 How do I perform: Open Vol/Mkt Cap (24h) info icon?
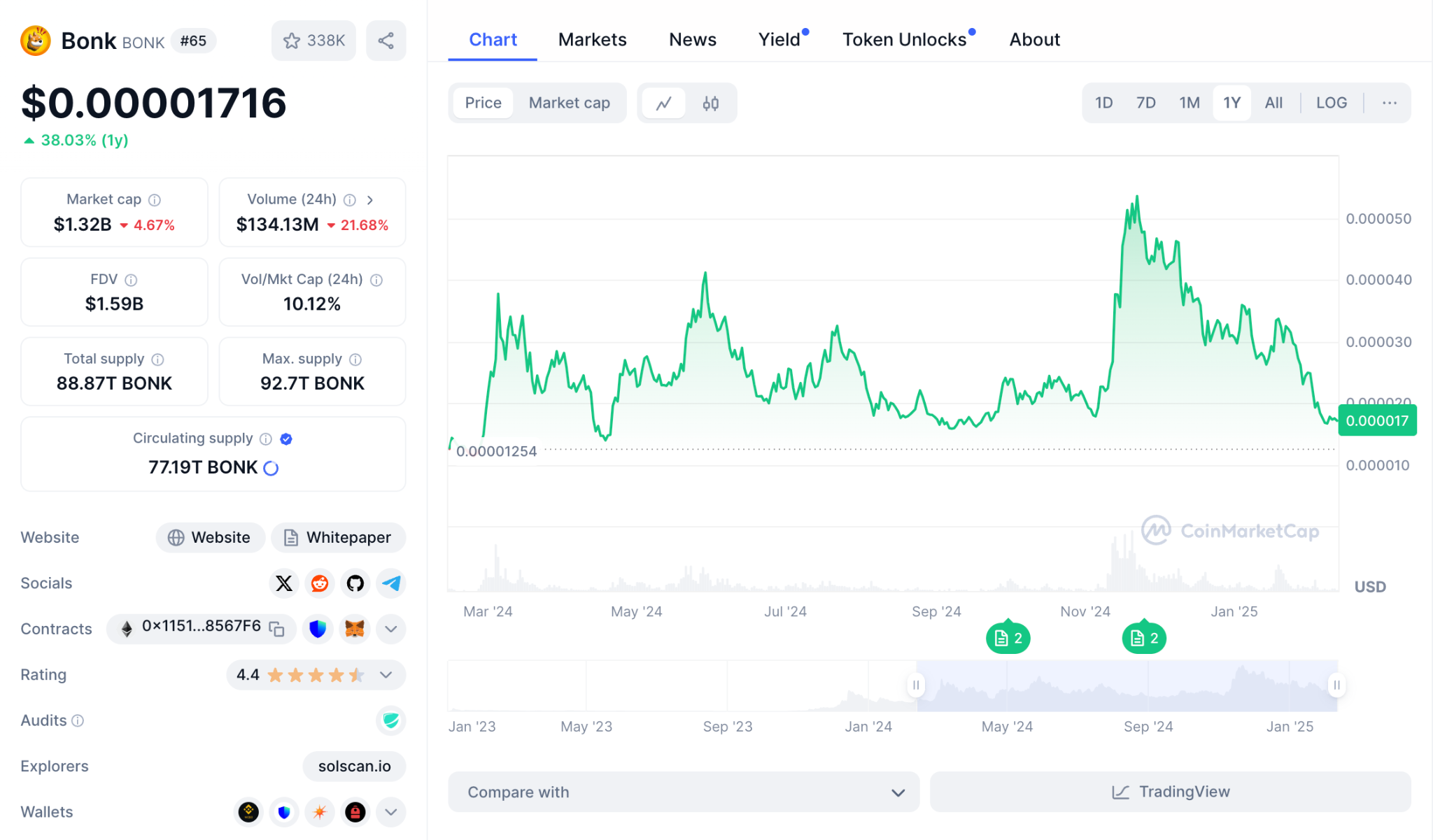pyautogui.click(x=376, y=280)
